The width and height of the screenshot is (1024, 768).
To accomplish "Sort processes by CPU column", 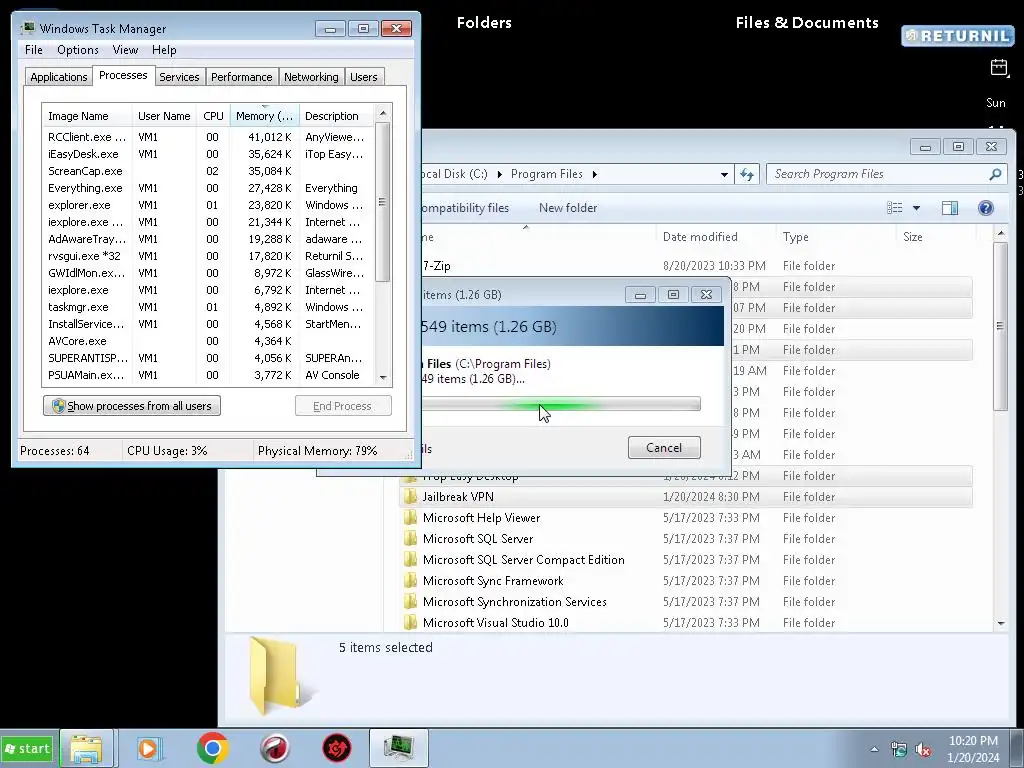I will tap(213, 116).
